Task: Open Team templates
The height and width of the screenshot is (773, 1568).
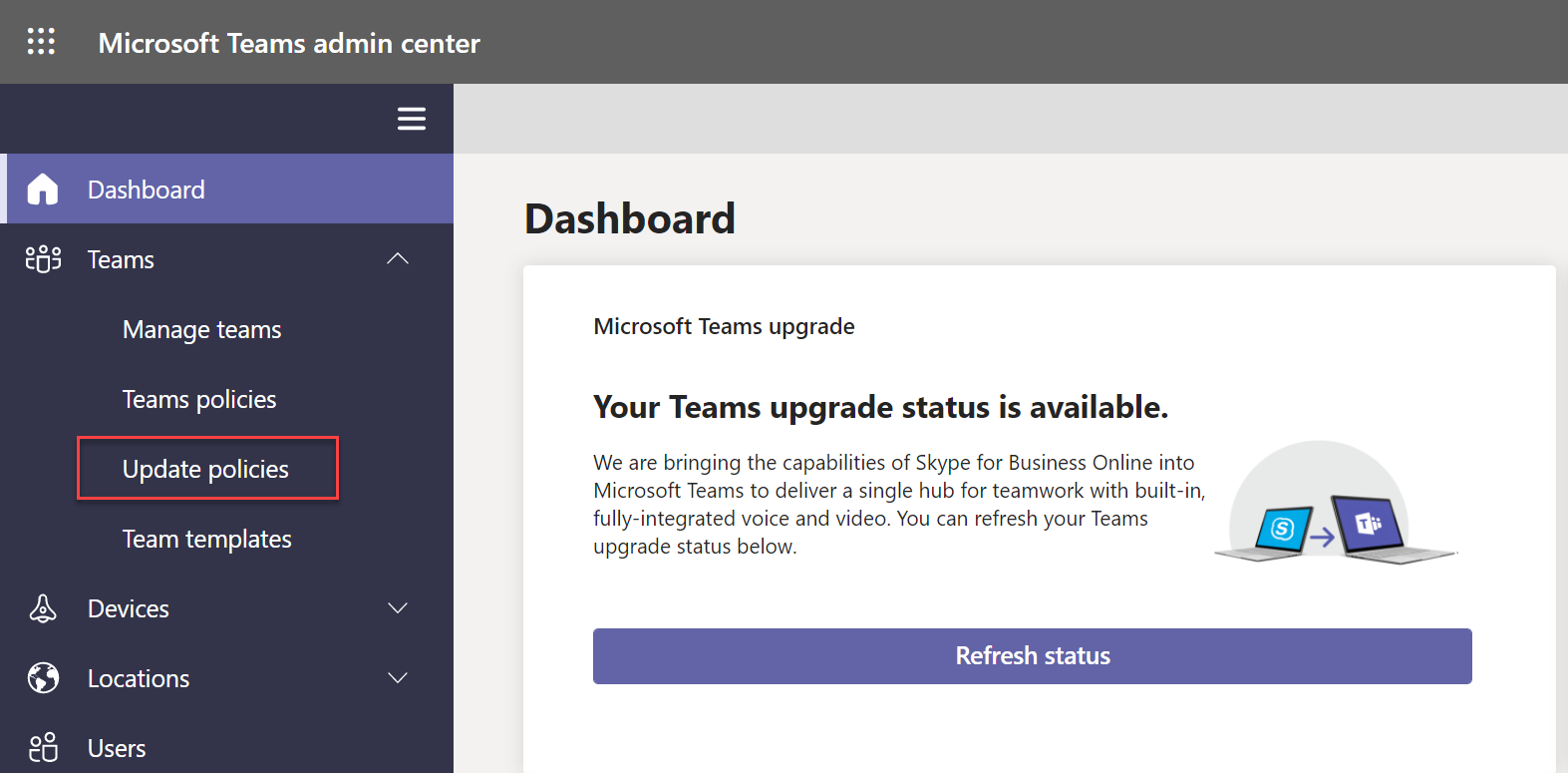Action: click(206, 540)
